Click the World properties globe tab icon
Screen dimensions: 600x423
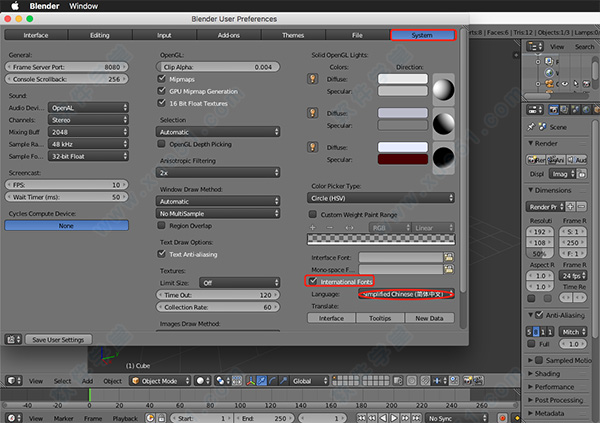pos(586,110)
